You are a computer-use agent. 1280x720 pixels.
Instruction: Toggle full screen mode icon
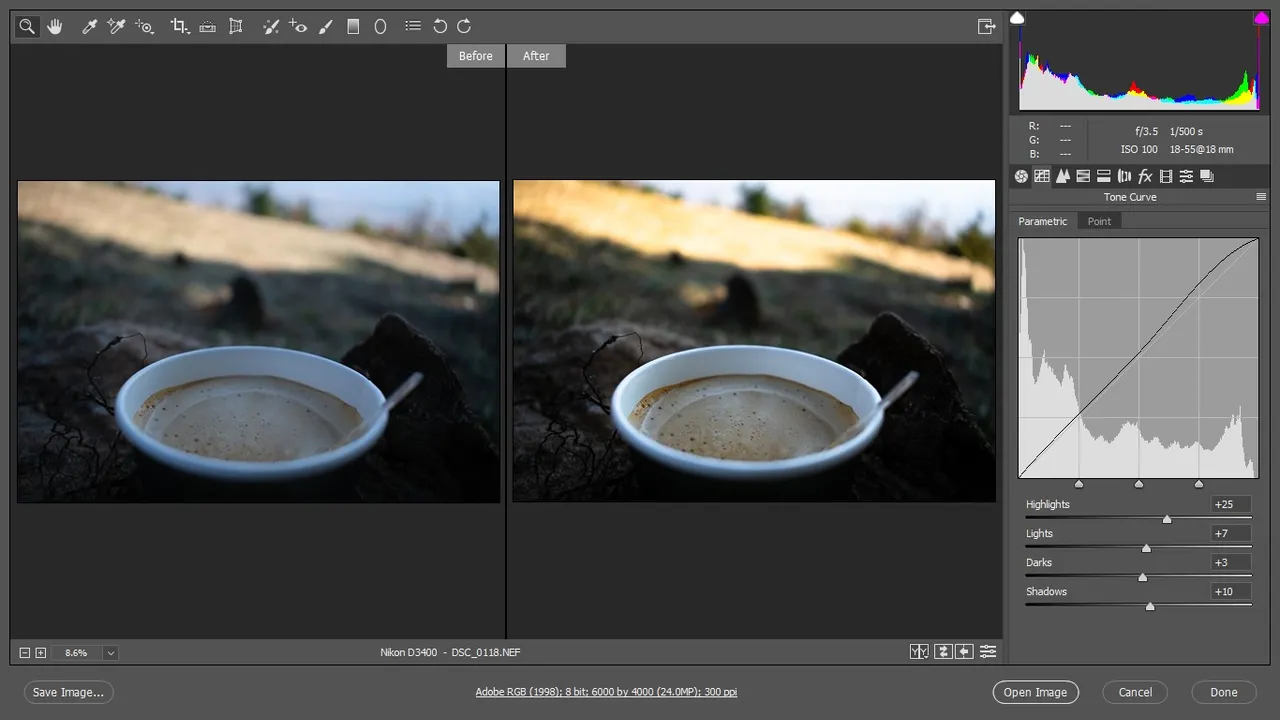click(x=986, y=27)
